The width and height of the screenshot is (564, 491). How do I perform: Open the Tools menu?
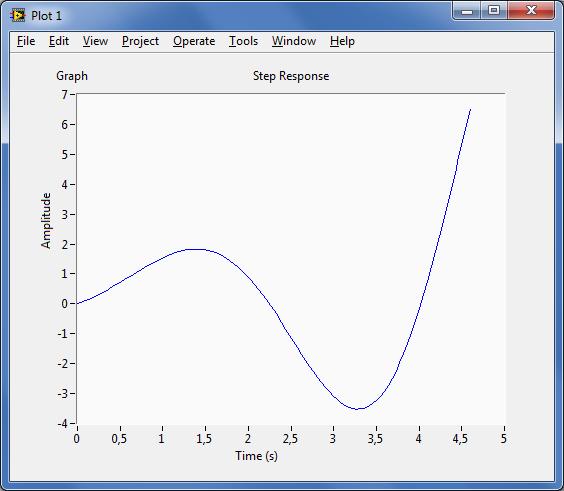[x=244, y=41]
